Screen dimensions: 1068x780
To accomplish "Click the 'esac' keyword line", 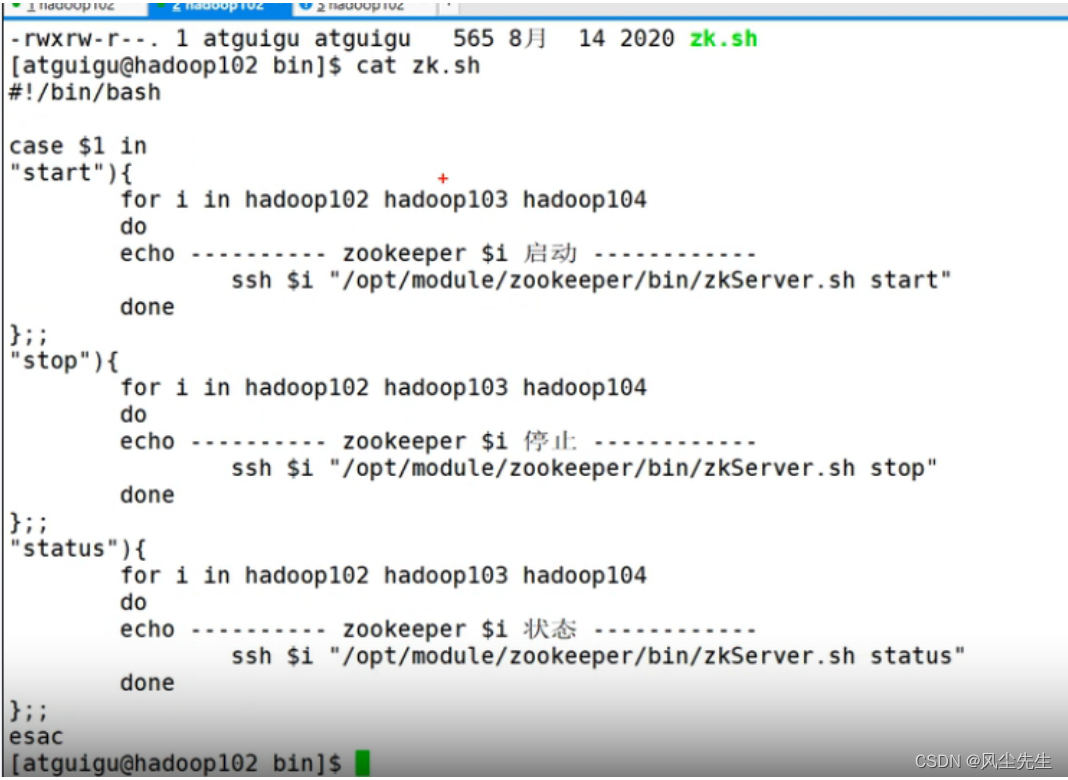I will pos(36,736).
